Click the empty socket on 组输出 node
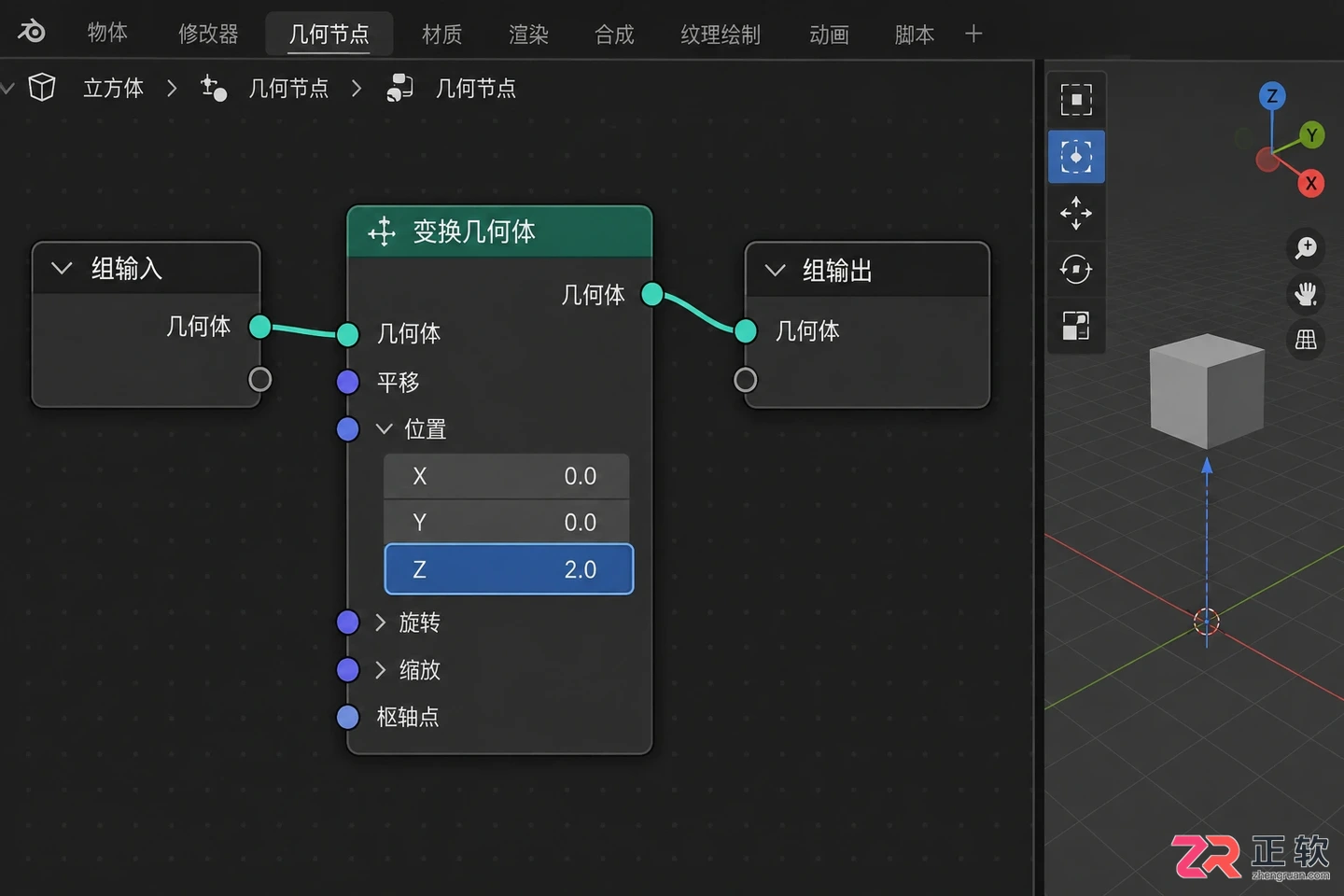1344x896 pixels. [745, 380]
